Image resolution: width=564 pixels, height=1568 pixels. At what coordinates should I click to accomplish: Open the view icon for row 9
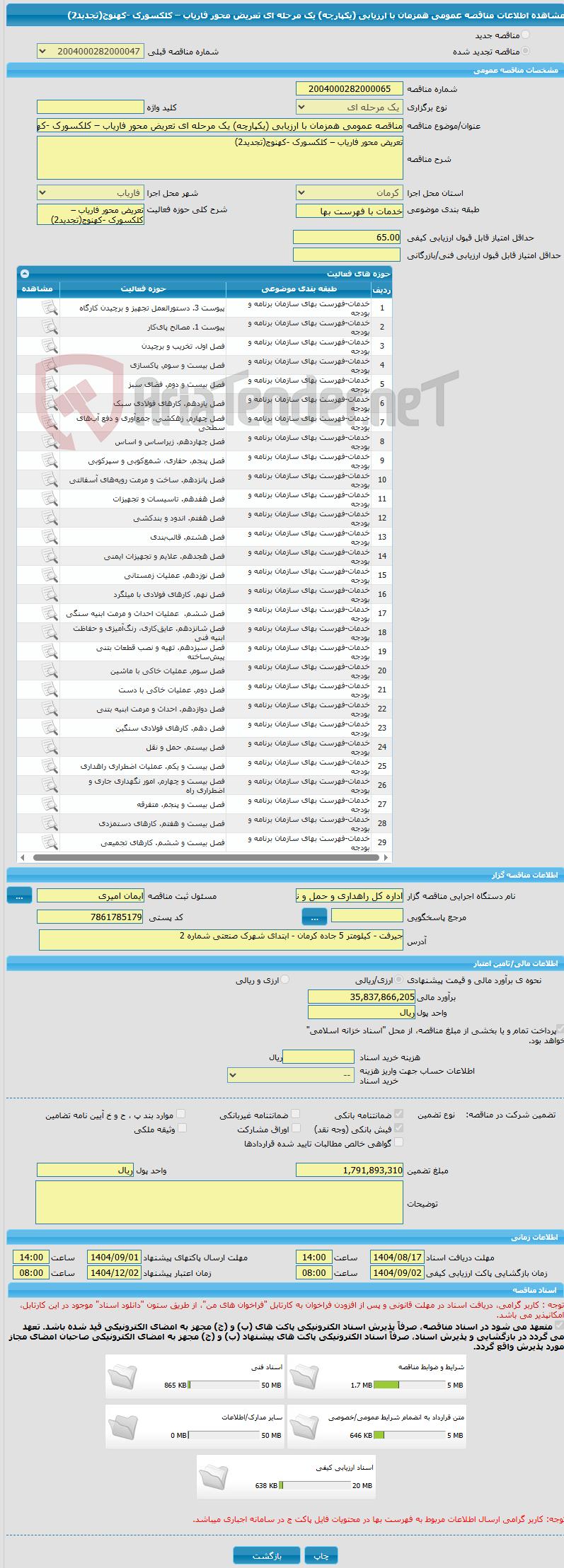click(49, 460)
